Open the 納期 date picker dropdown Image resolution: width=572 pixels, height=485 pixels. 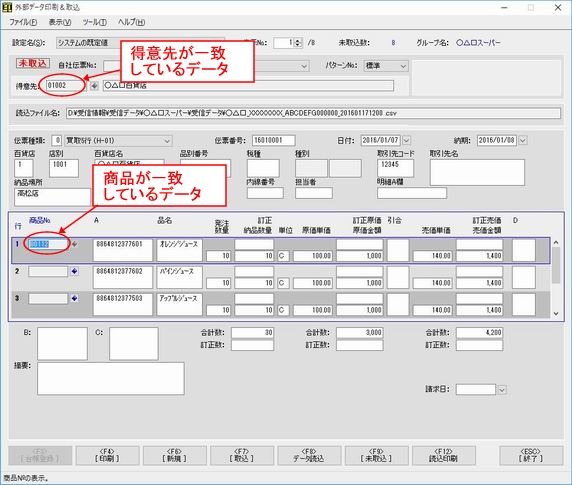[x=523, y=140]
